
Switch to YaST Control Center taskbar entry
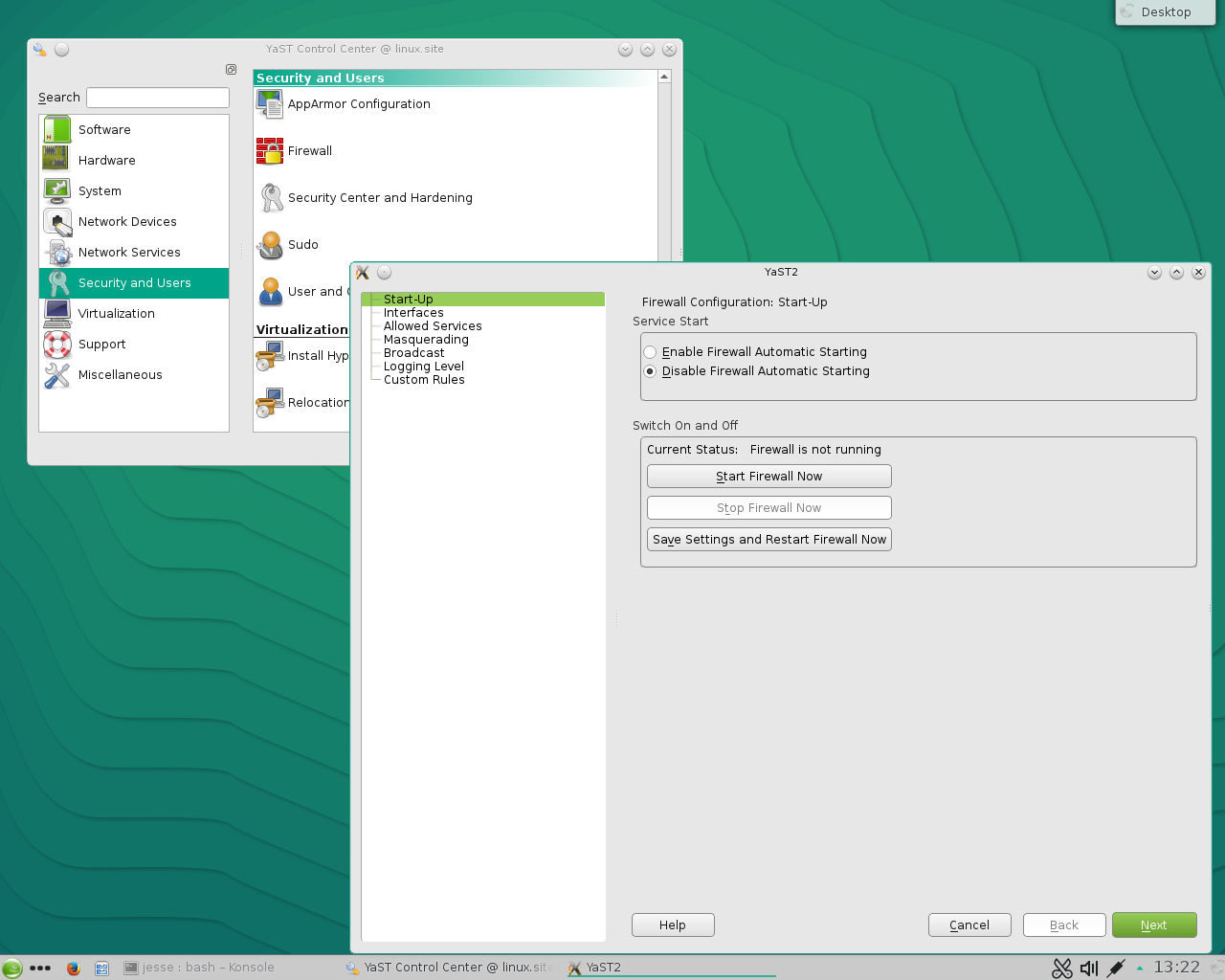pyautogui.click(x=450, y=968)
